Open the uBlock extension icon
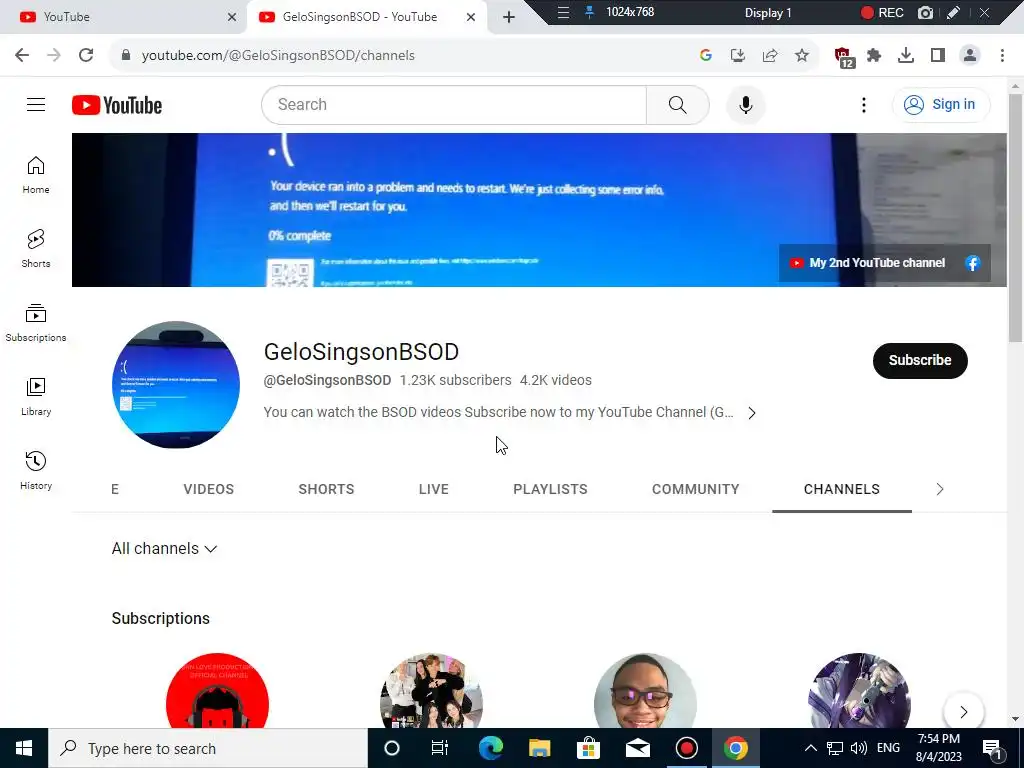The width and height of the screenshot is (1024, 768). tap(843, 57)
